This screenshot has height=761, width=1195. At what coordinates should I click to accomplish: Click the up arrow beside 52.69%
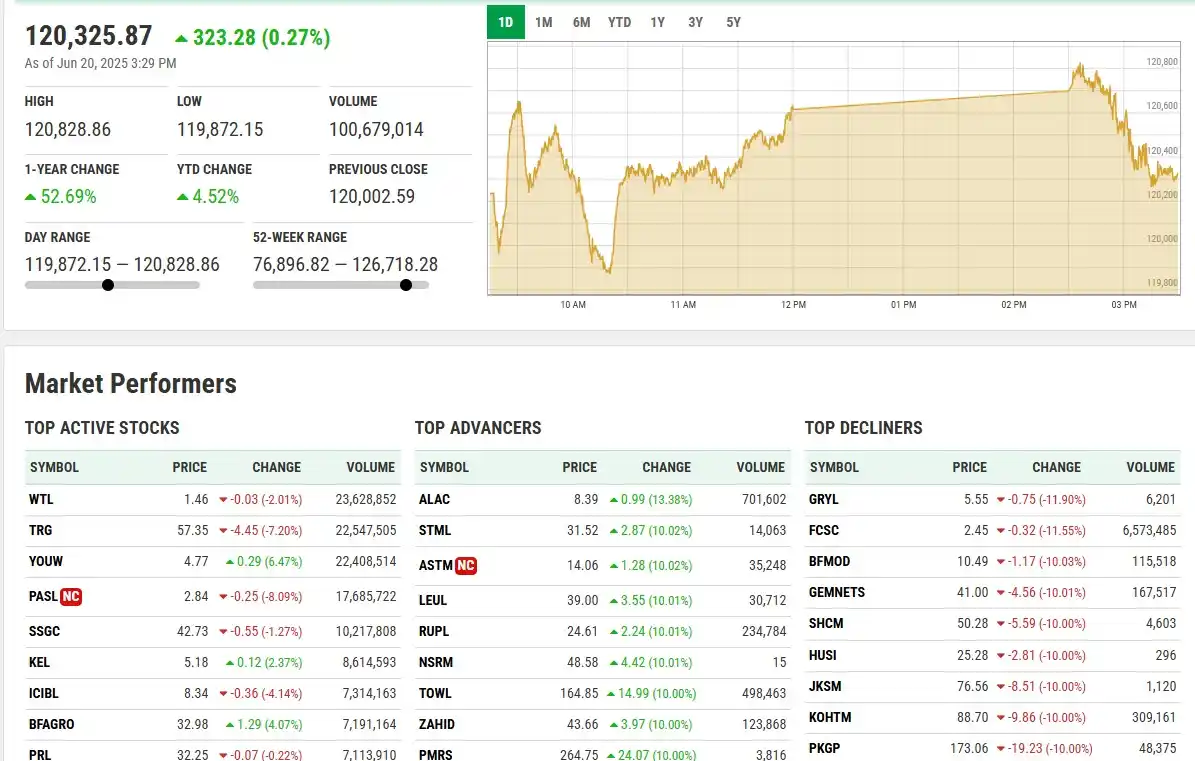pyautogui.click(x=30, y=197)
